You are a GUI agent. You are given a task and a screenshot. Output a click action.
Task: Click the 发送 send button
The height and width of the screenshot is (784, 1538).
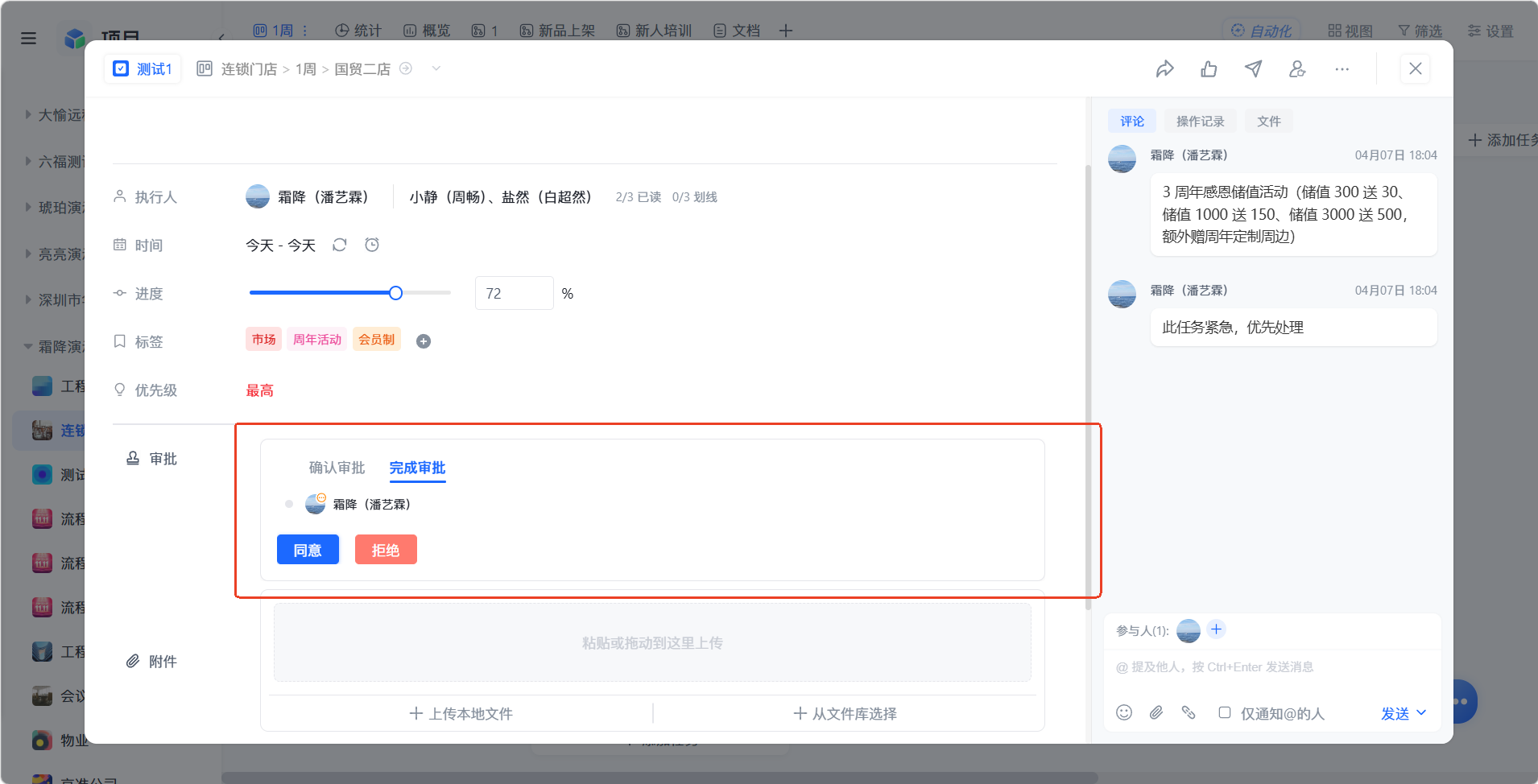(1395, 713)
